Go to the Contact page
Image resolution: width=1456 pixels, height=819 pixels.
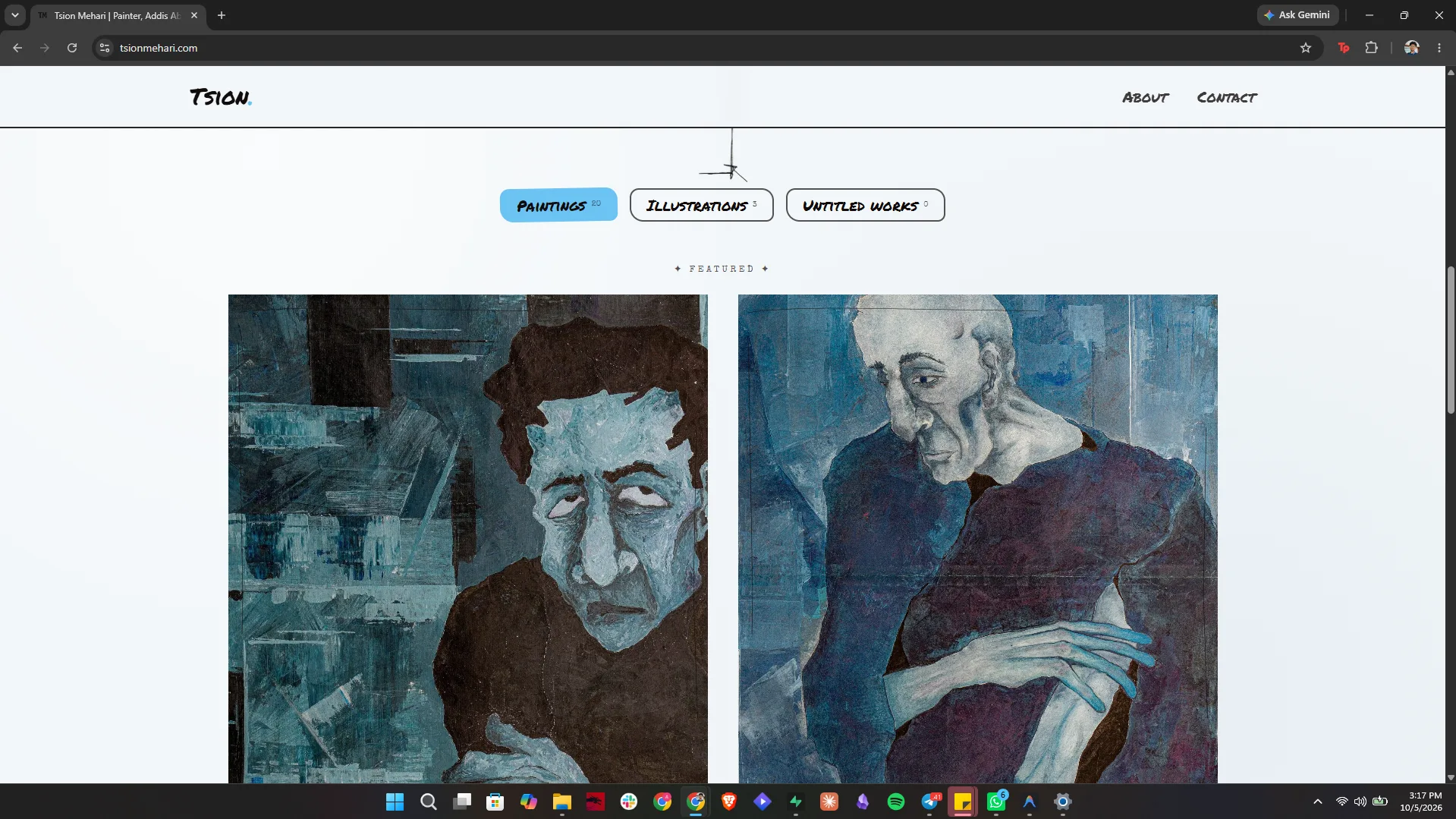coord(1227,97)
